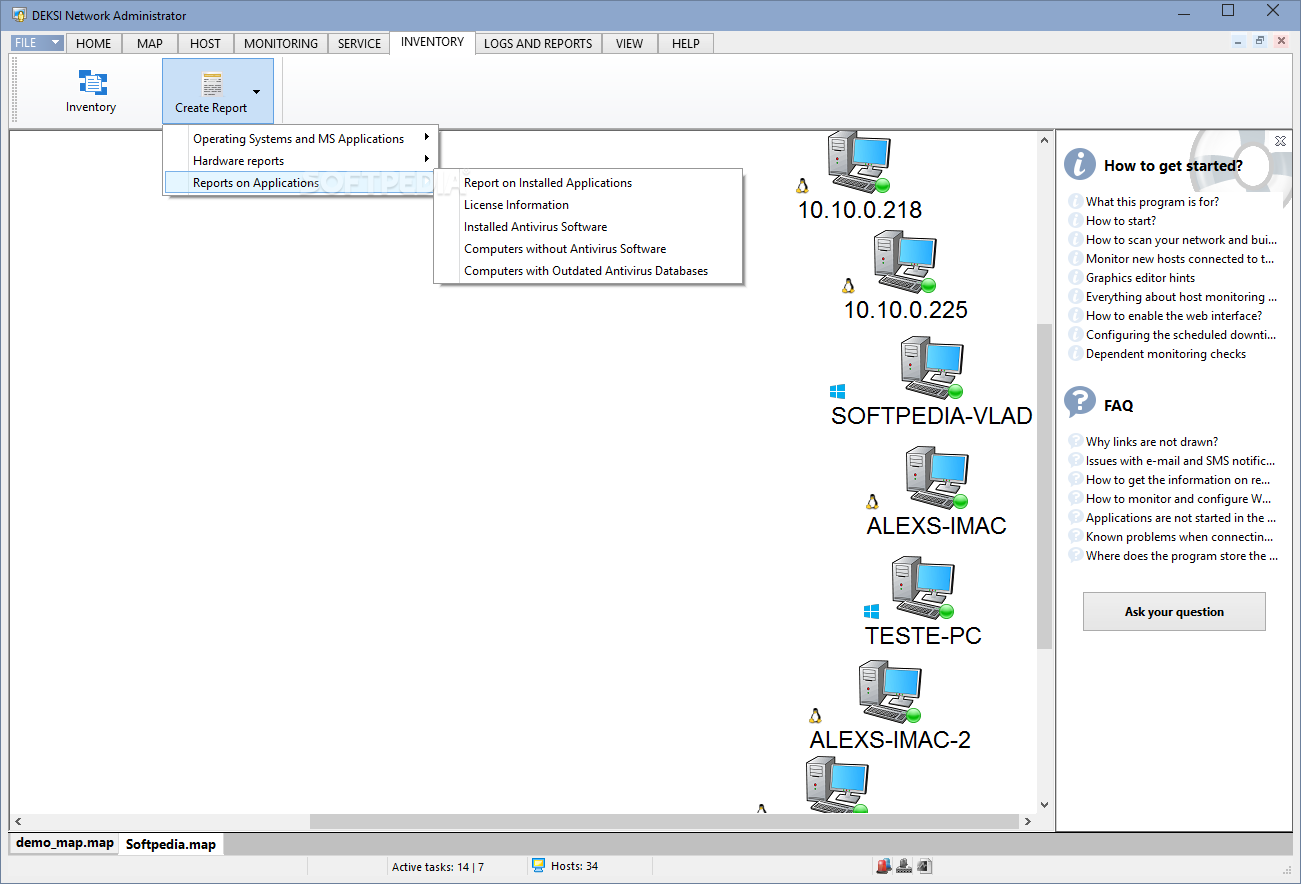Switch to the MONITORING ribbon tab
Image resolution: width=1301 pixels, height=884 pixels.
281,44
